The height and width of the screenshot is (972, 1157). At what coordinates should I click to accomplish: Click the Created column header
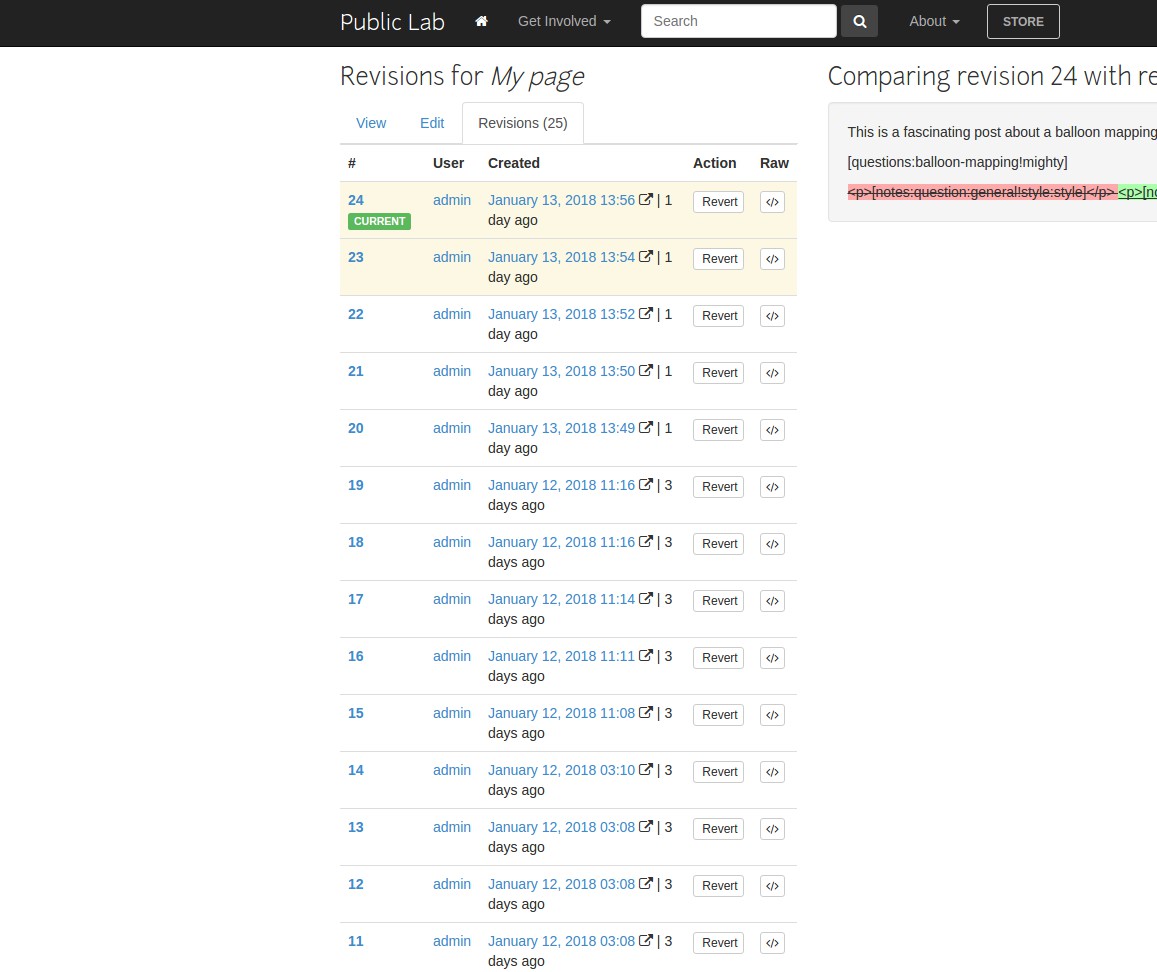[x=514, y=163]
